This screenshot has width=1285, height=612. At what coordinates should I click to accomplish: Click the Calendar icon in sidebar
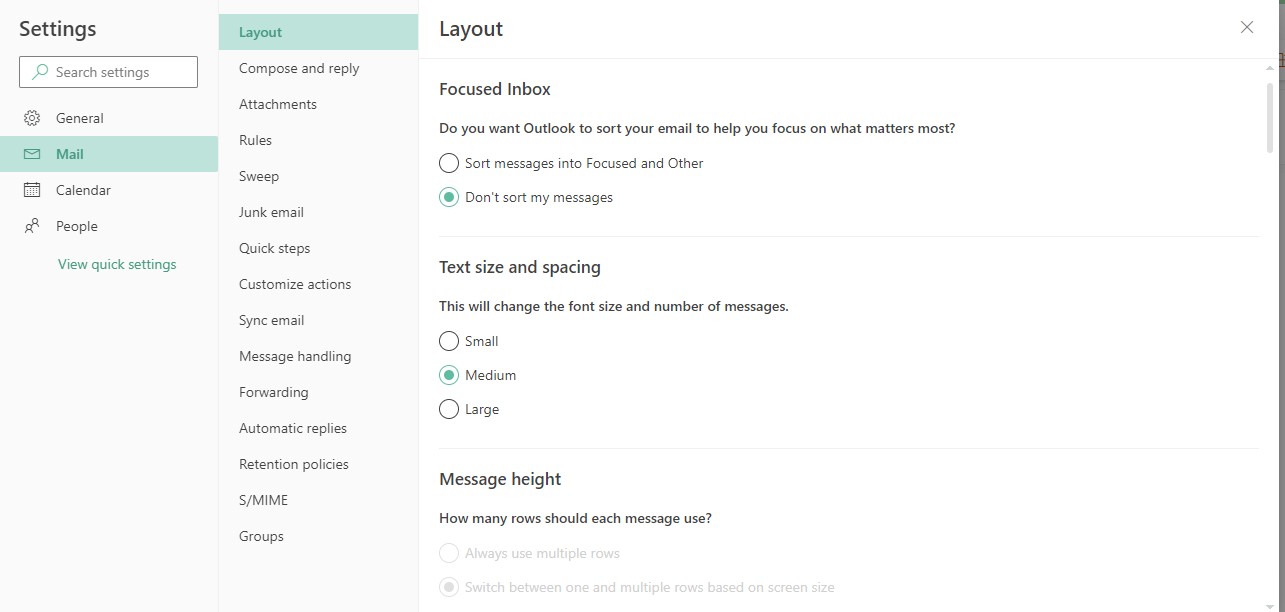click(32, 190)
